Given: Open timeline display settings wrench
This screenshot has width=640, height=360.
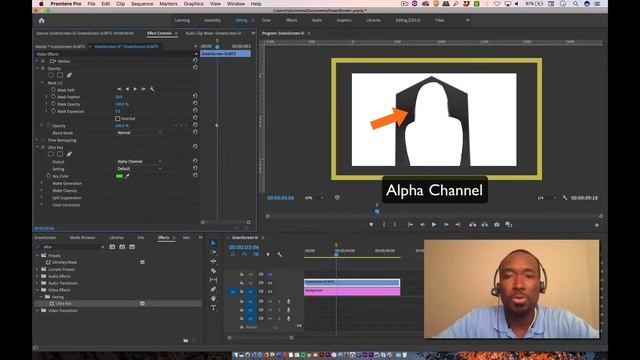Looking at the screenshot, I should pyautogui.click(x=280, y=254).
